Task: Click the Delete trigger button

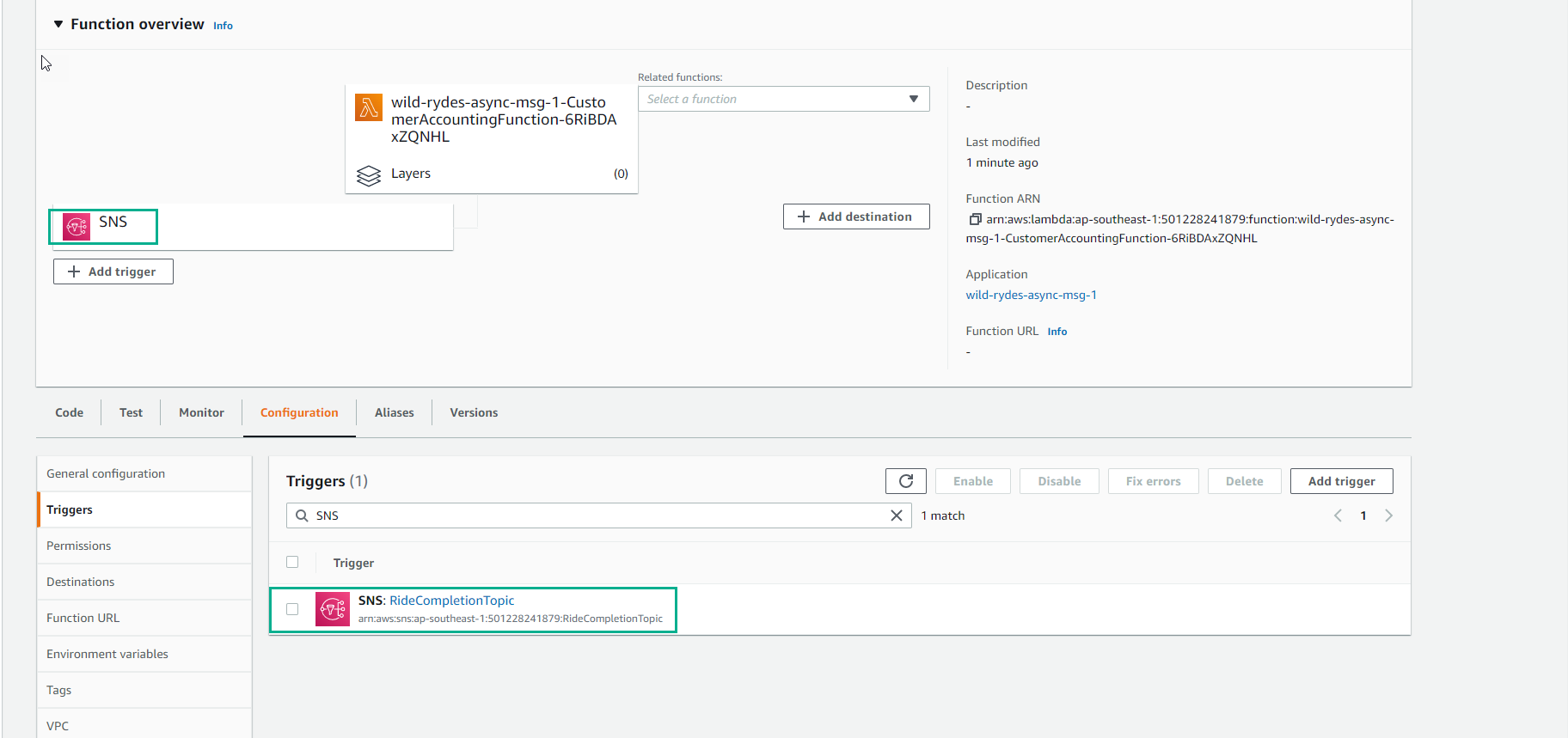Action: click(x=1244, y=481)
